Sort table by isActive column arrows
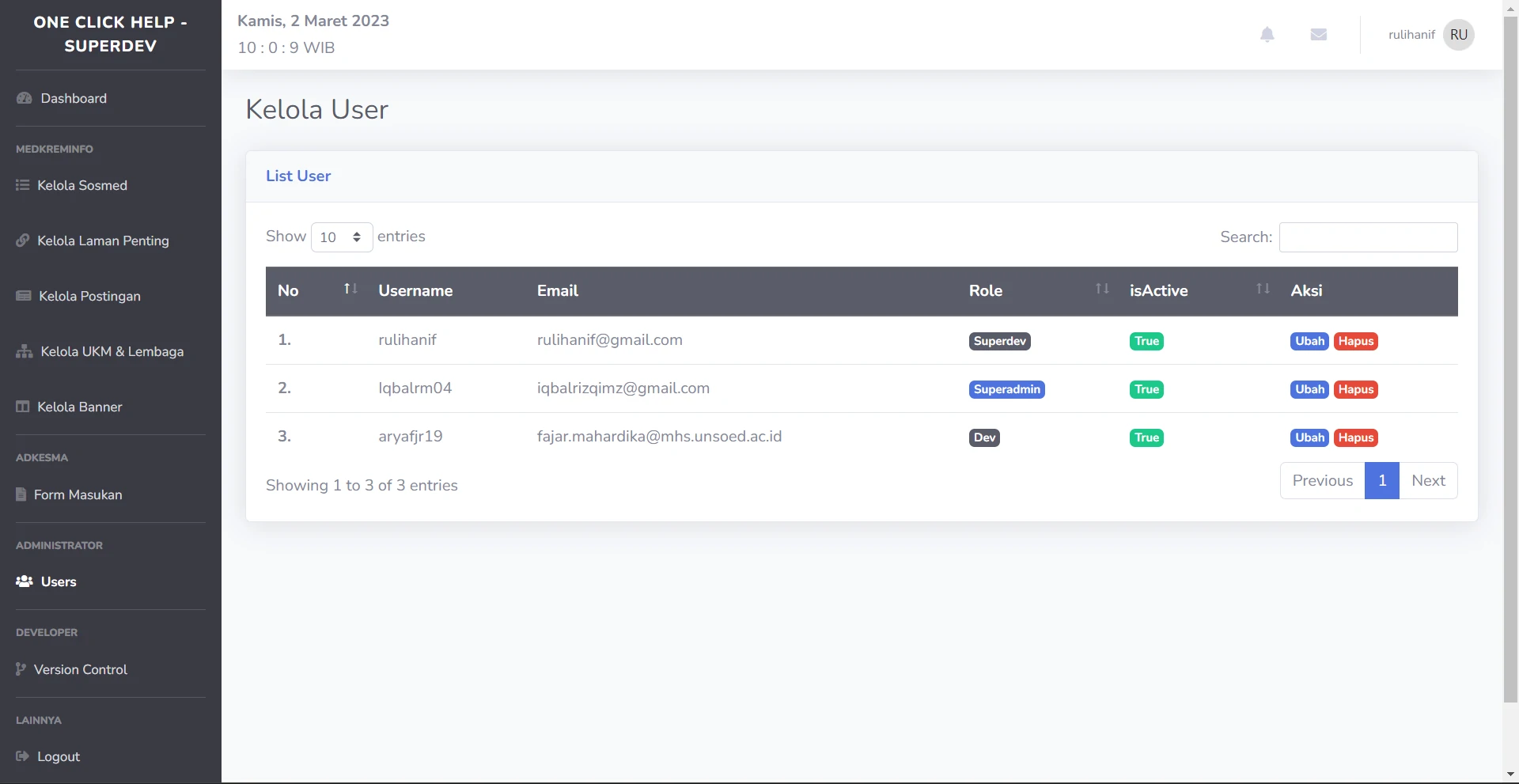The height and width of the screenshot is (784, 1519). 1263,290
